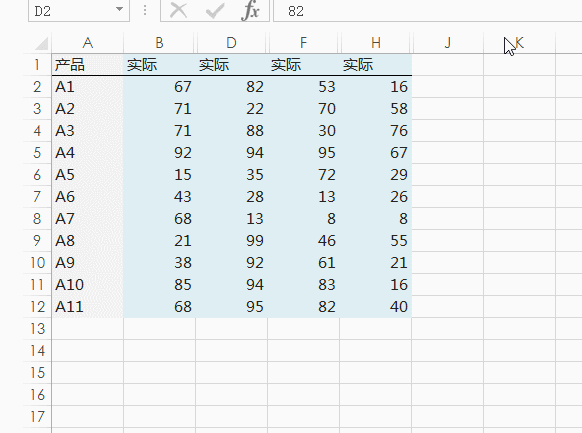
Task: Click the Select All corner triangle
Action: [x=41, y=43]
